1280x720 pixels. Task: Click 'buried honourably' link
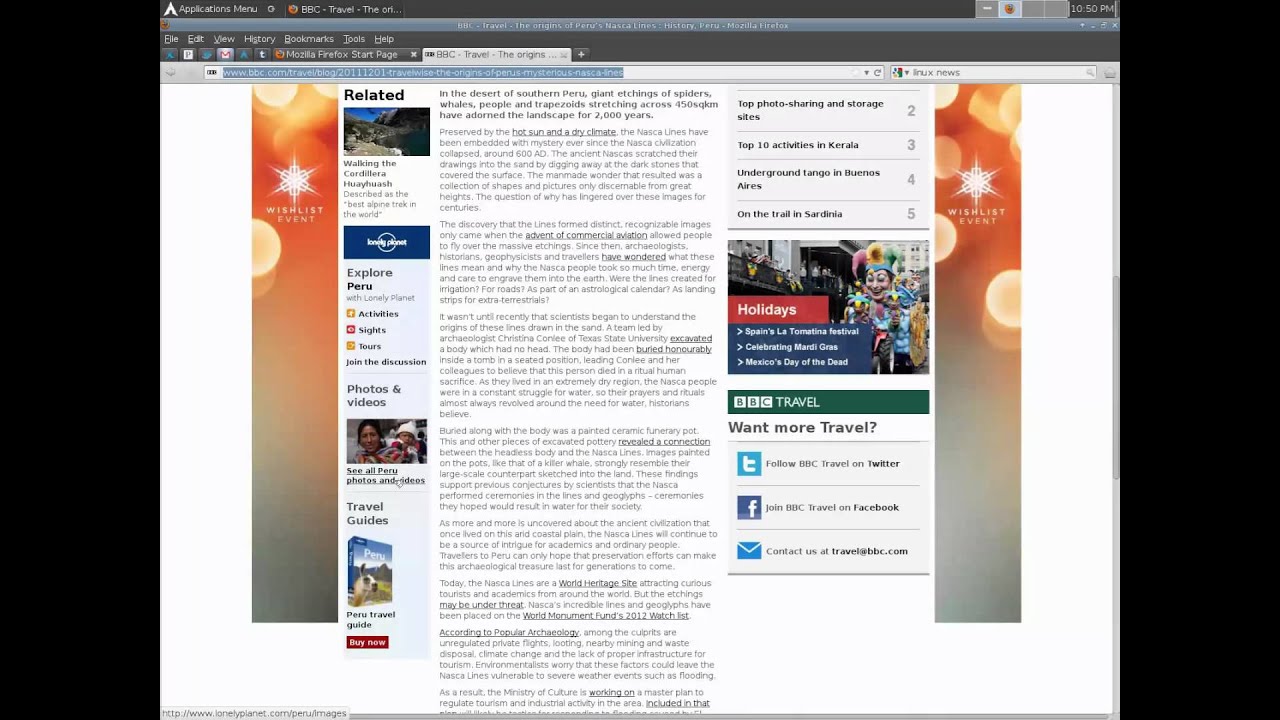point(674,349)
